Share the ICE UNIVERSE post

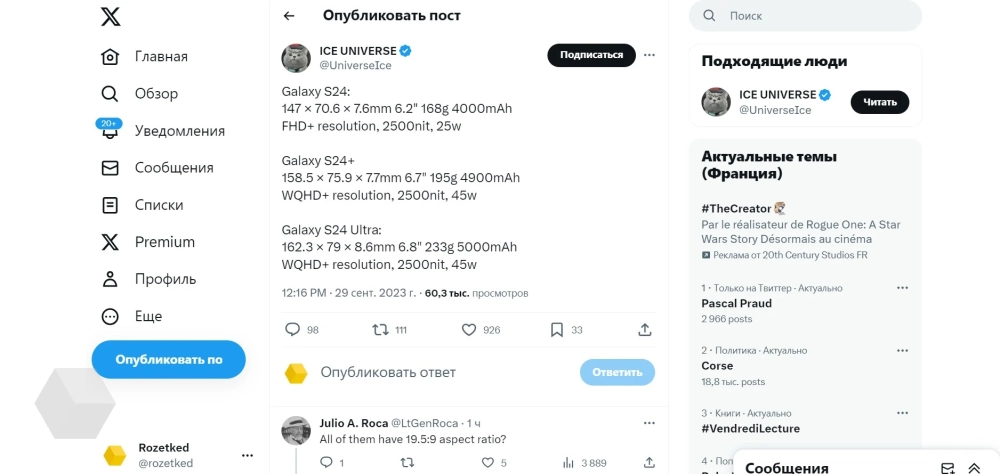[645, 329]
